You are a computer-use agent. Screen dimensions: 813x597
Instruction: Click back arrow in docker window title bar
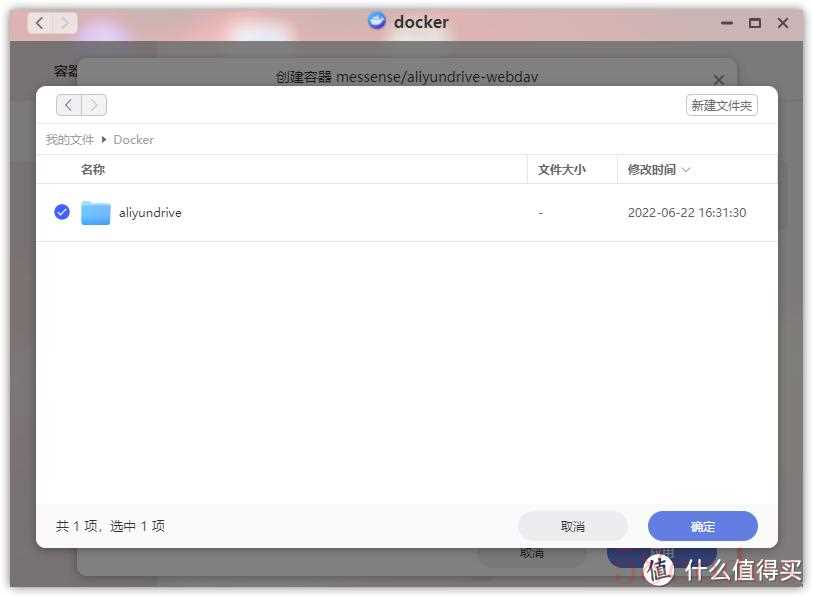tap(40, 23)
